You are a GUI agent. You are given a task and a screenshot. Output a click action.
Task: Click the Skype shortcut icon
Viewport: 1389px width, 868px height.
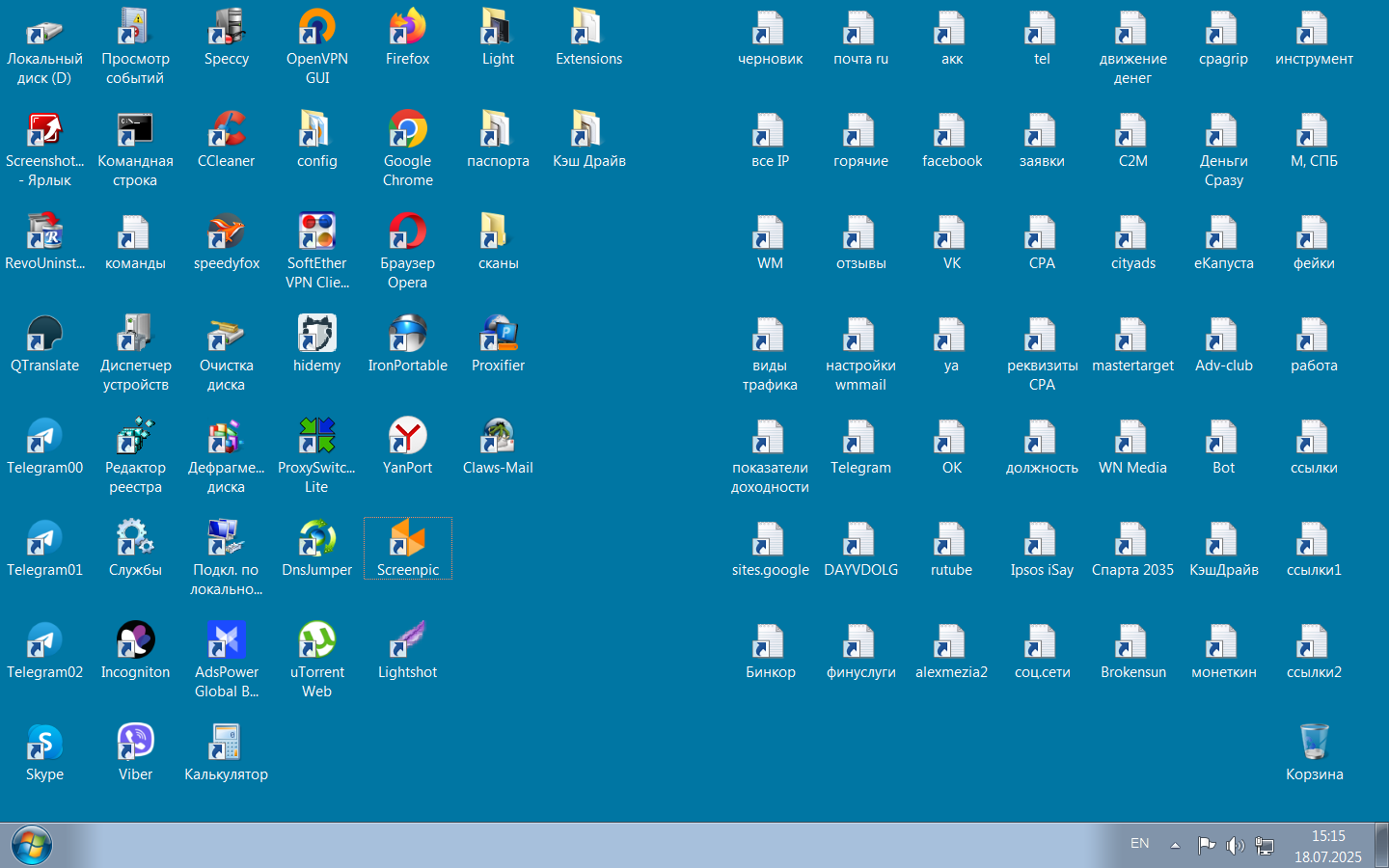coord(44,752)
